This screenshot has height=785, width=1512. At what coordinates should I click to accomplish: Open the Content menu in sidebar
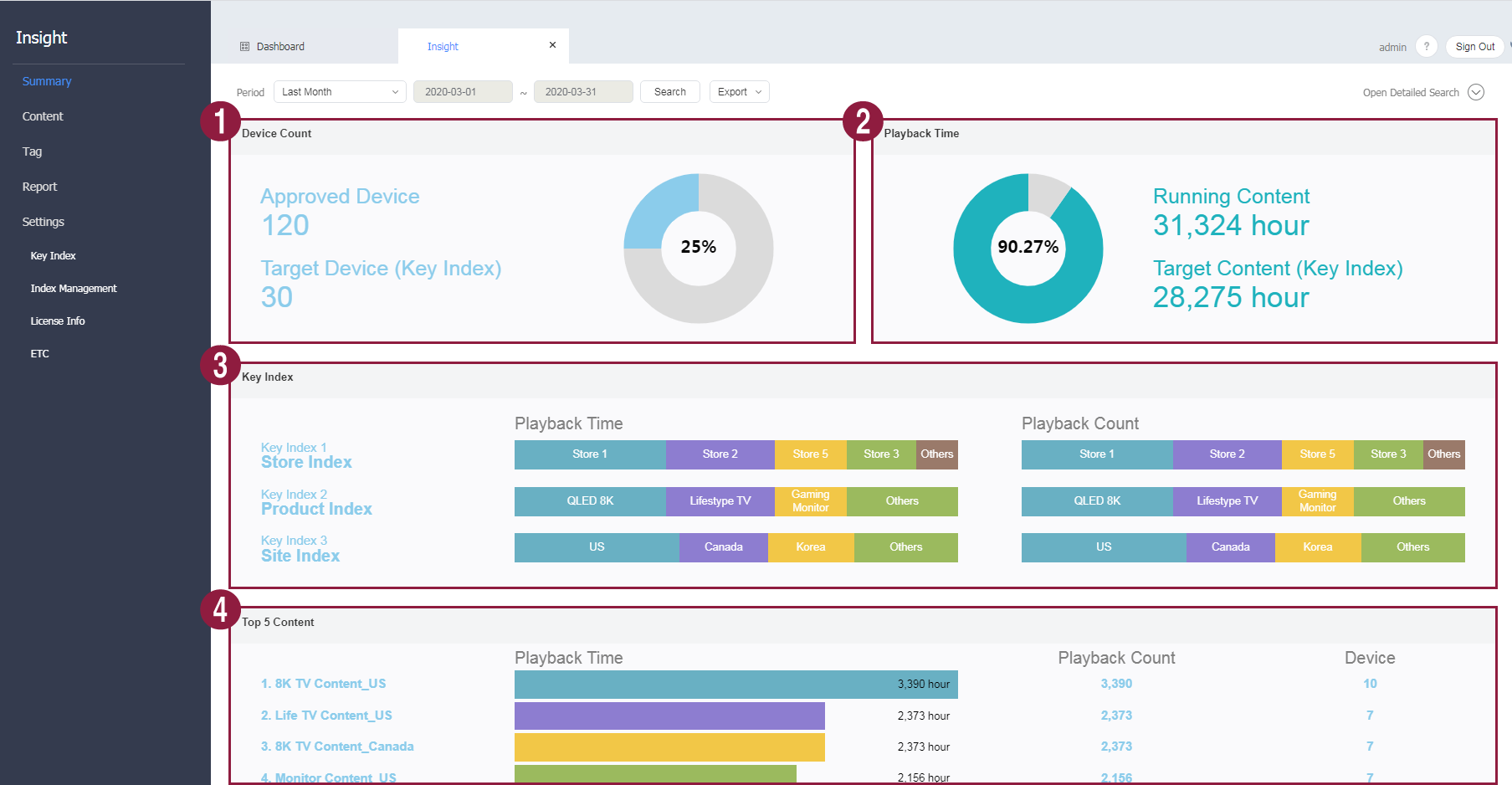click(43, 116)
